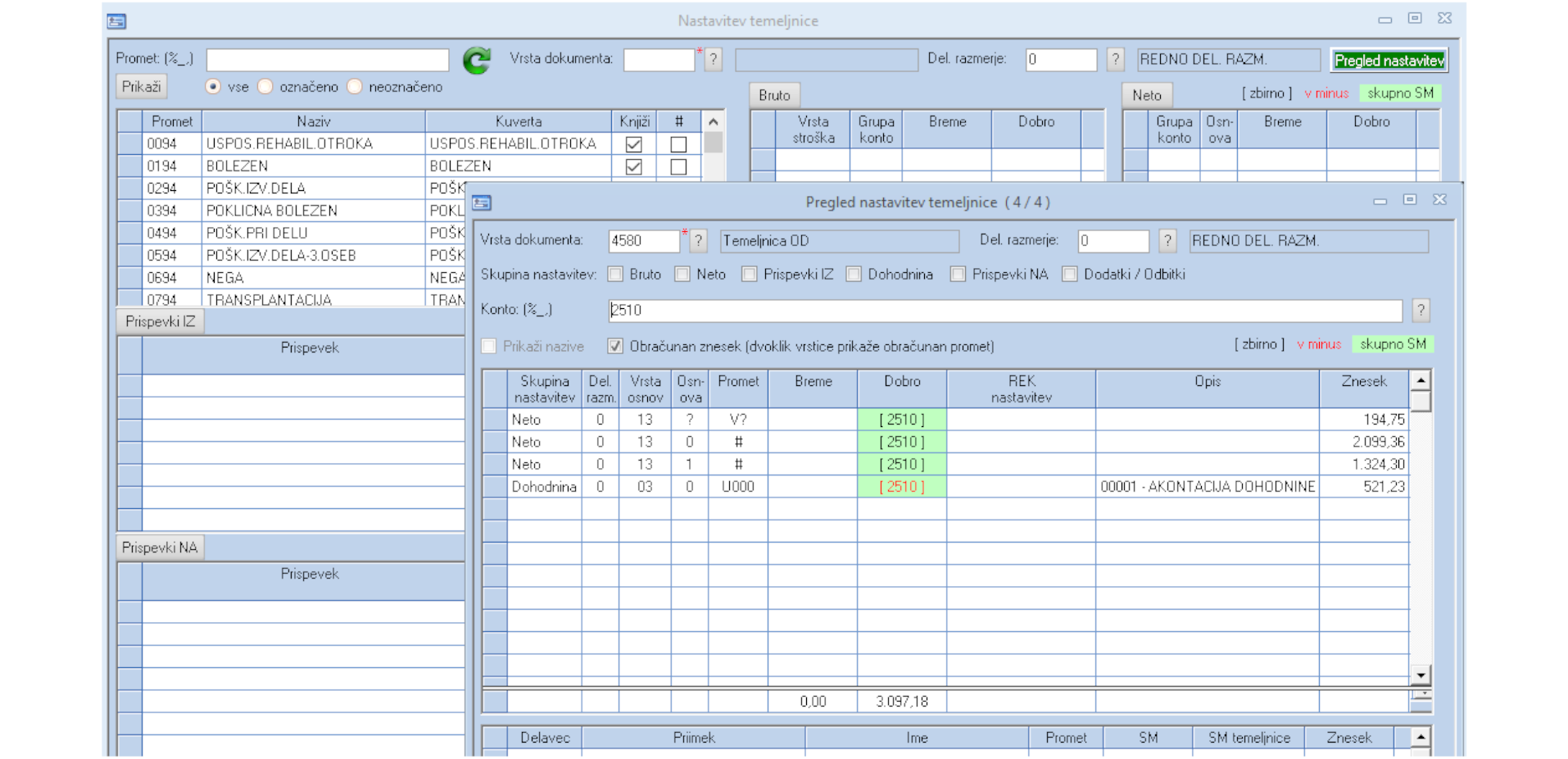Click the green skupno SM legend in the Pregled window

[1392, 344]
